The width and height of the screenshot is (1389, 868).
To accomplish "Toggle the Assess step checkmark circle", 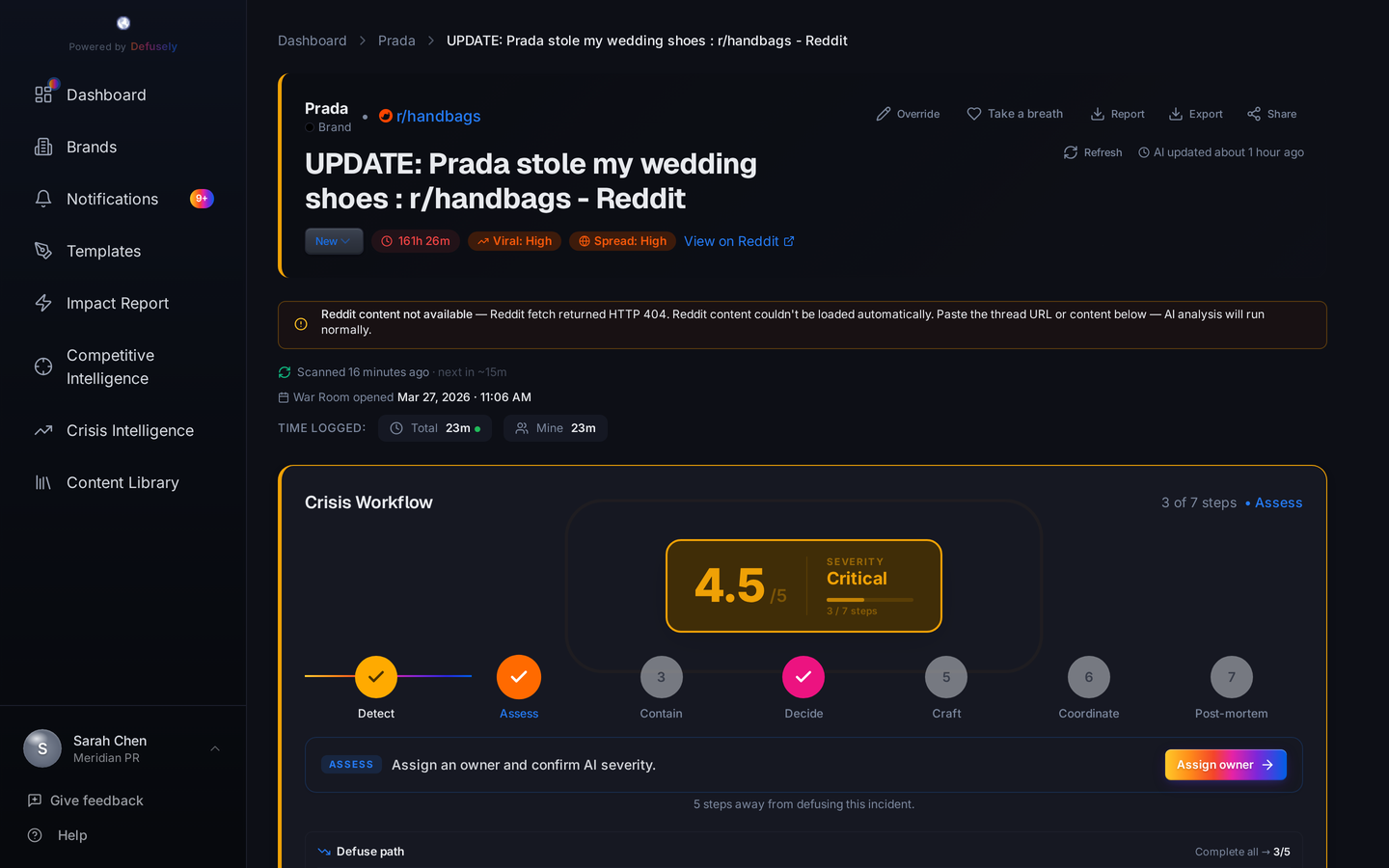I will tap(519, 677).
